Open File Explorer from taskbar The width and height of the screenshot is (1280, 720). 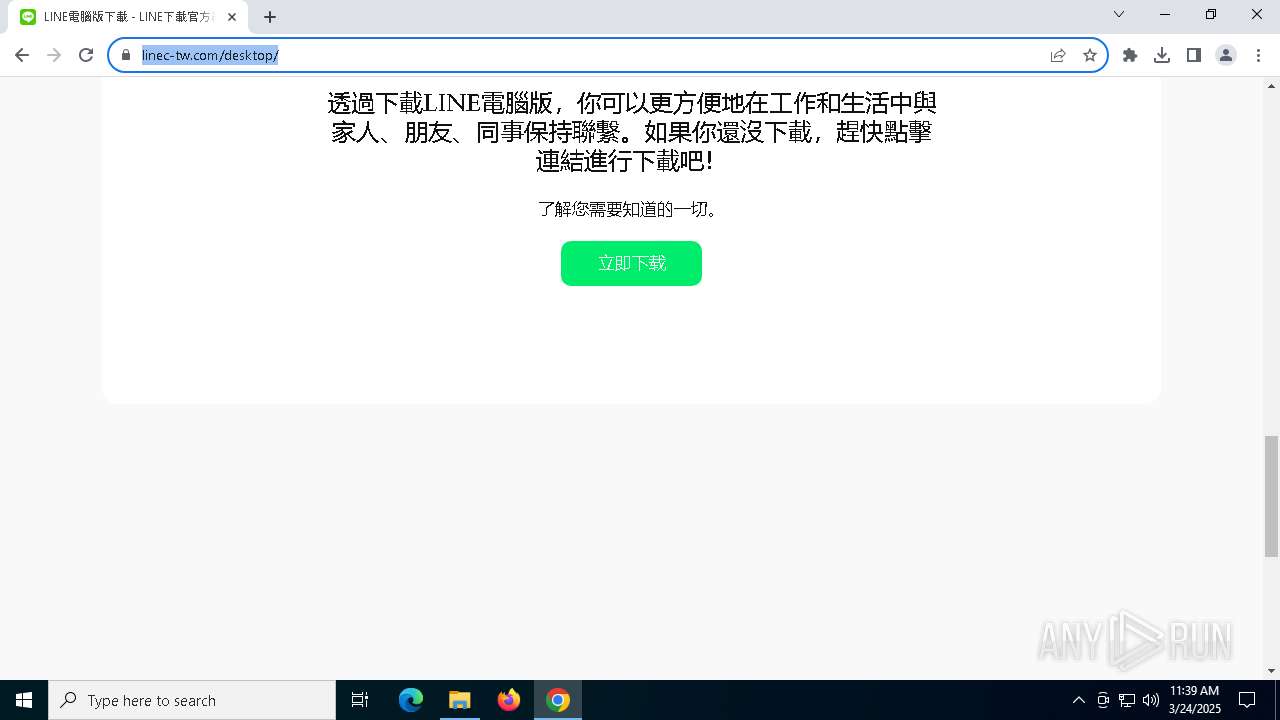[459, 700]
